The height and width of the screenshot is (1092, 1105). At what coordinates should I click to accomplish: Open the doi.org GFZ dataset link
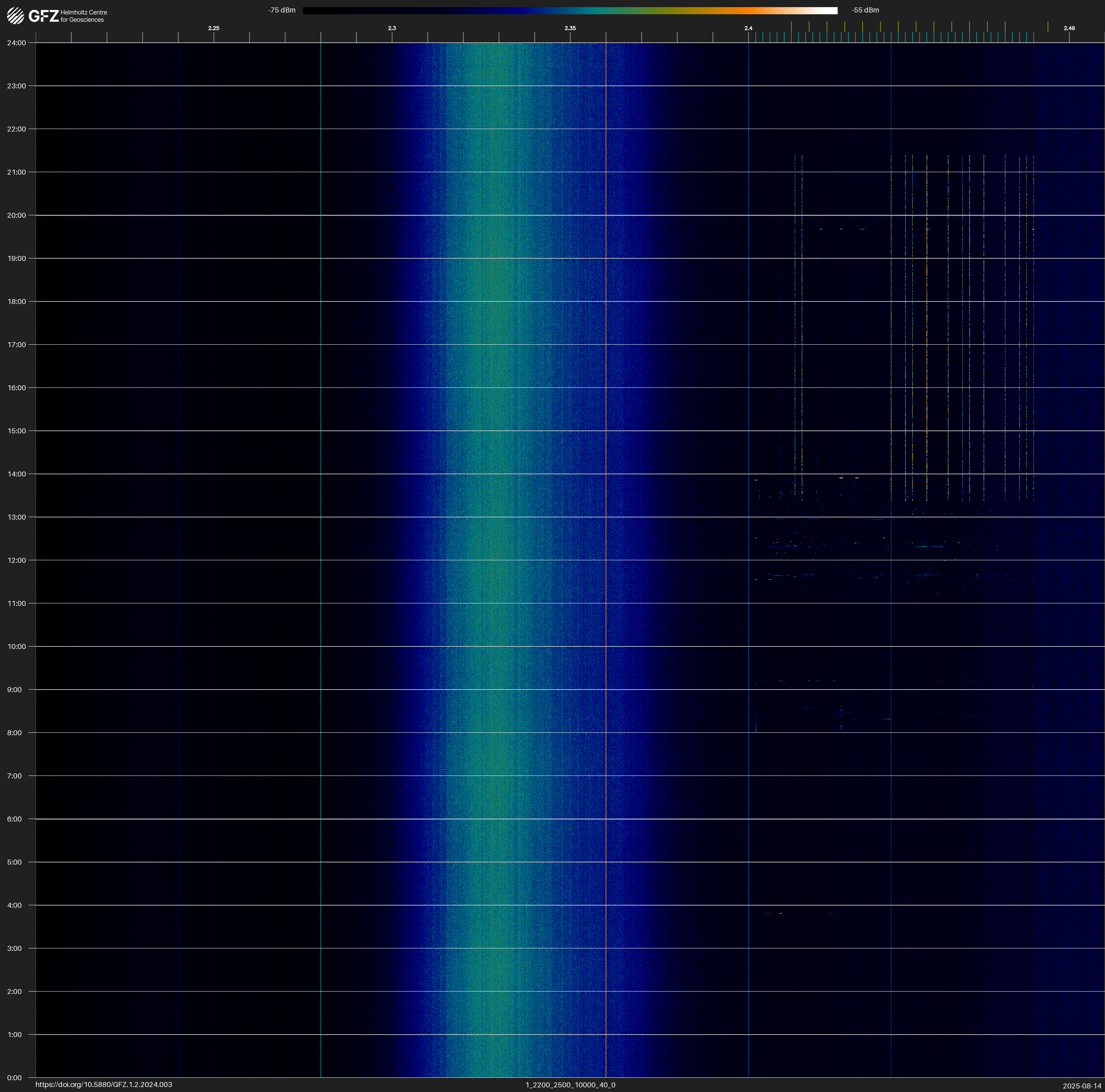[x=103, y=1085]
